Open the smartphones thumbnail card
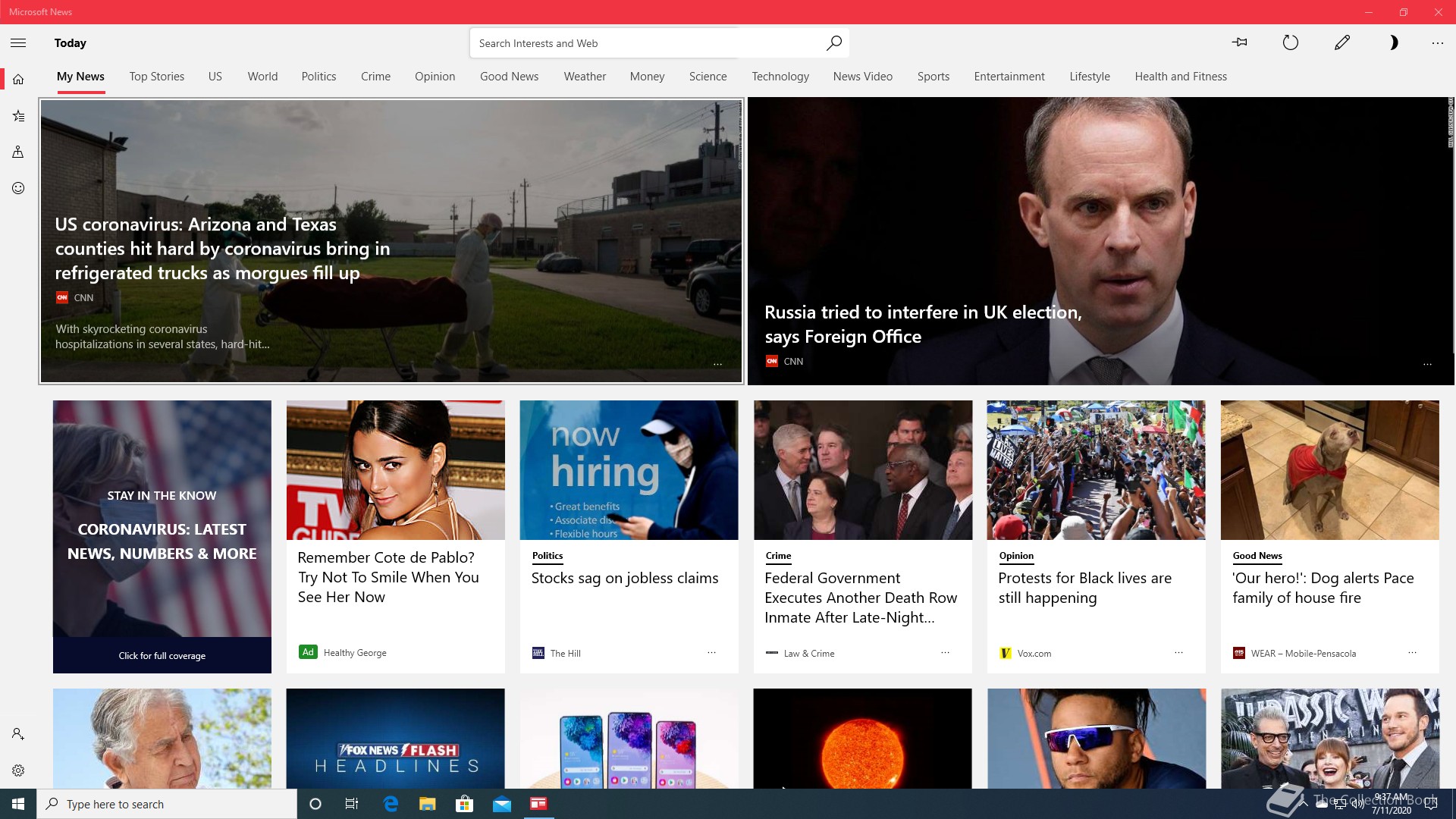Viewport: 1456px width, 819px height. tap(629, 739)
